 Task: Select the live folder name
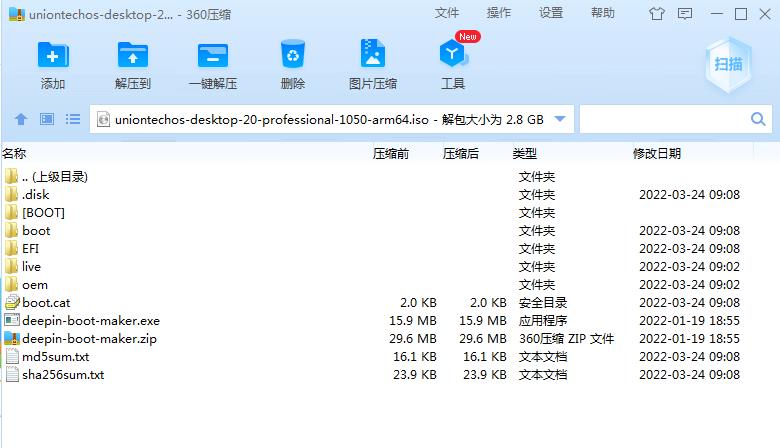31,267
